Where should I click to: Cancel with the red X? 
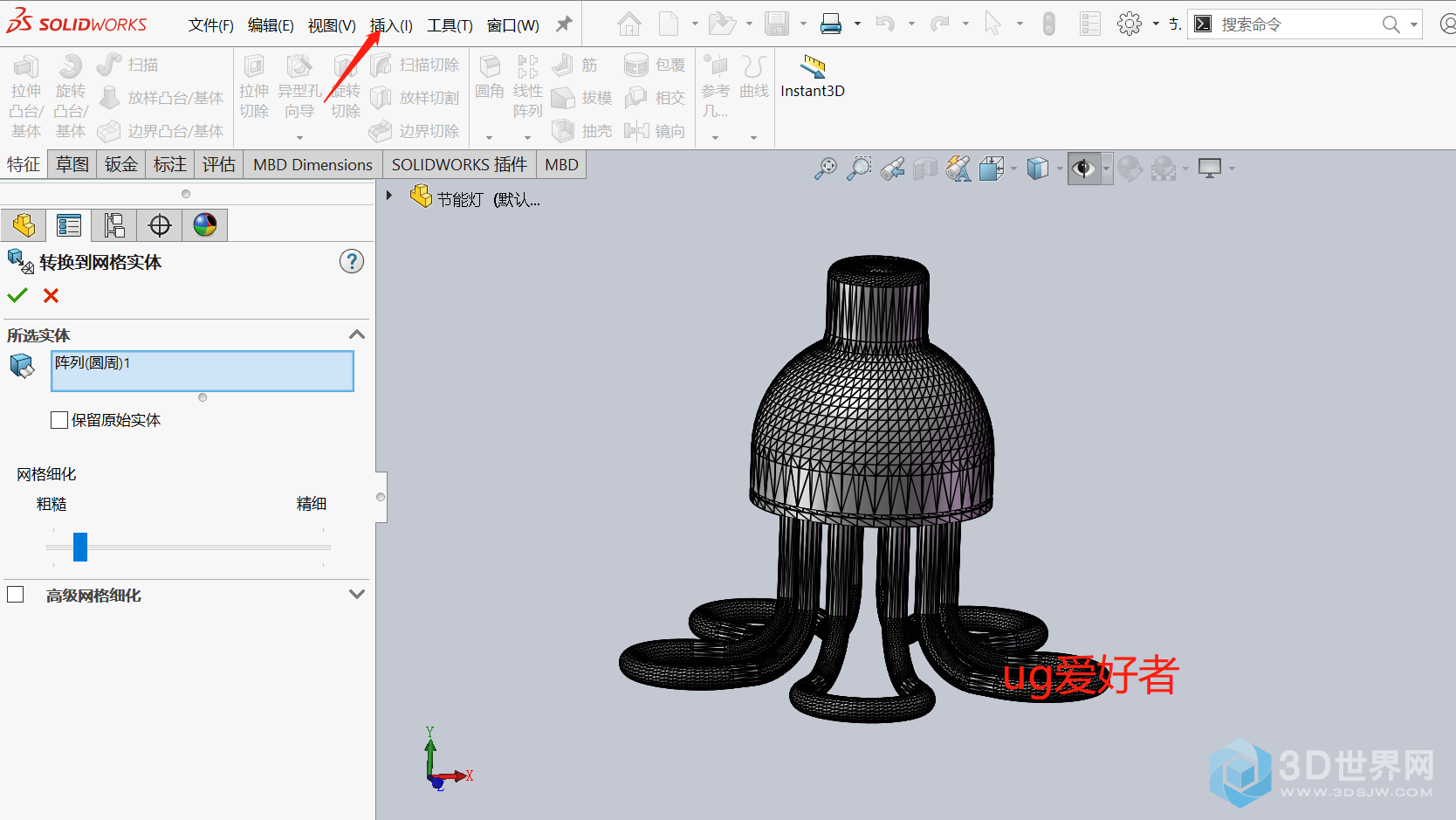click(x=52, y=295)
